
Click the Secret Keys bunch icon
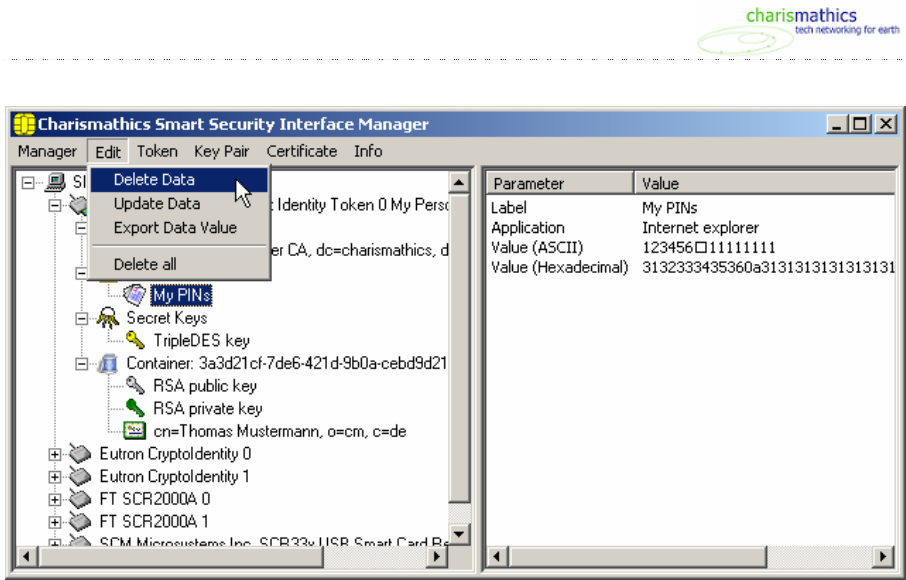pos(108,318)
